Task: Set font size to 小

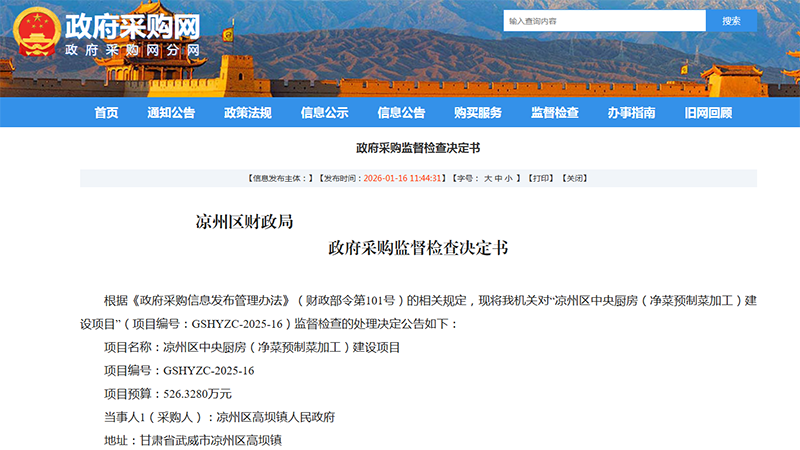Action: tap(509, 179)
